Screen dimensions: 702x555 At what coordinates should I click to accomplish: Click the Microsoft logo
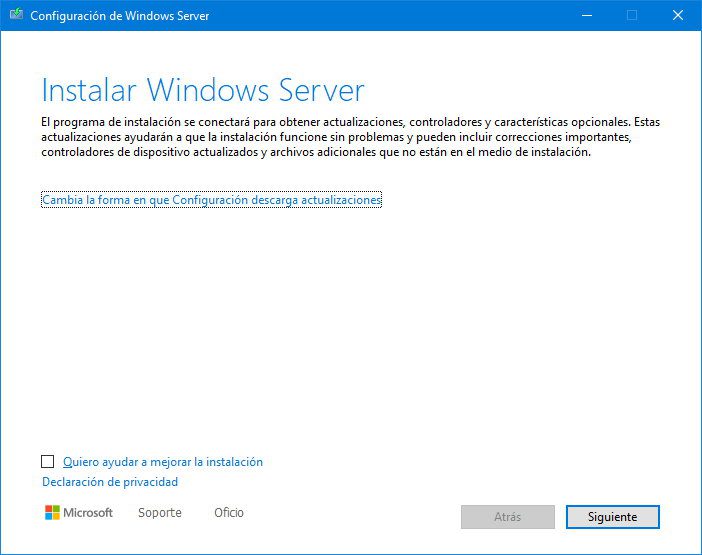pyautogui.click(x=79, y=513)
